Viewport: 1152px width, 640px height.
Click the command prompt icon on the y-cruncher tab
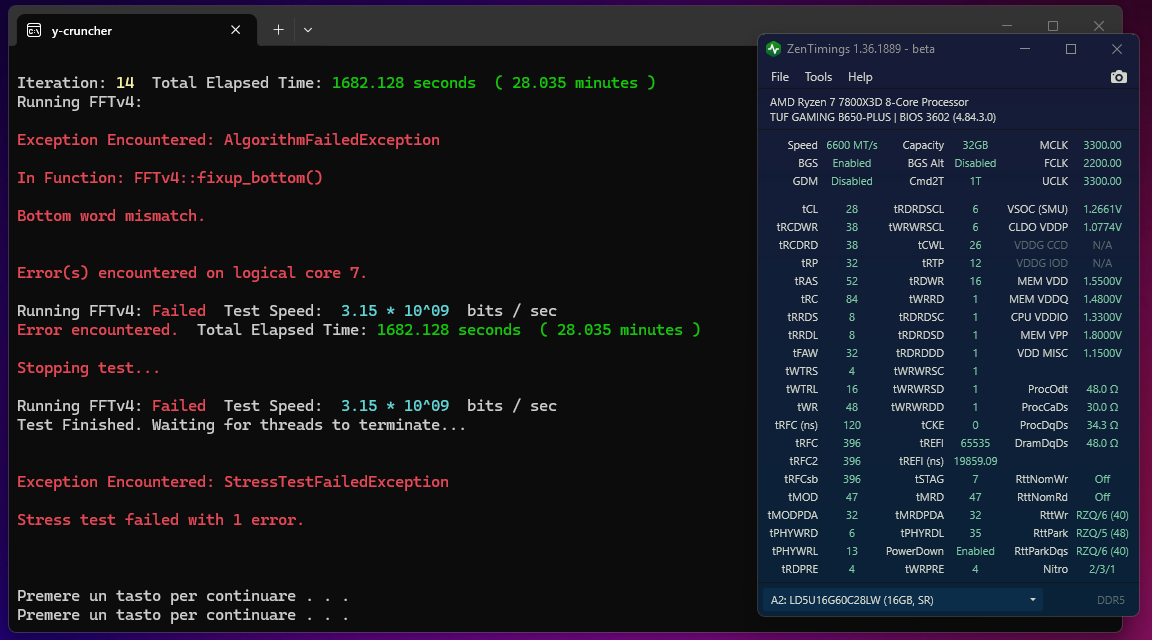[33, 30]
